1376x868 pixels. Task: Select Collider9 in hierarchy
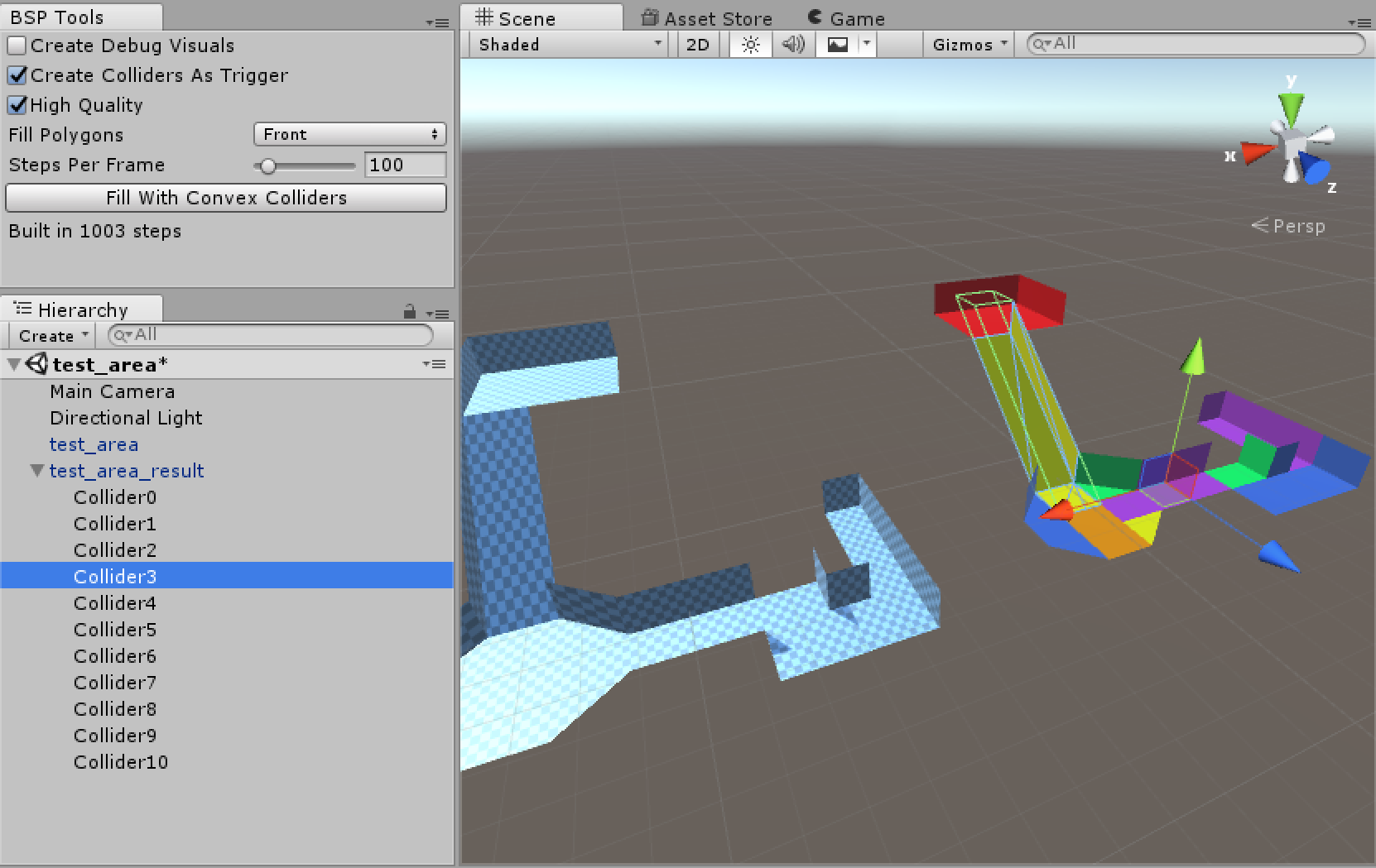[227, 736]
